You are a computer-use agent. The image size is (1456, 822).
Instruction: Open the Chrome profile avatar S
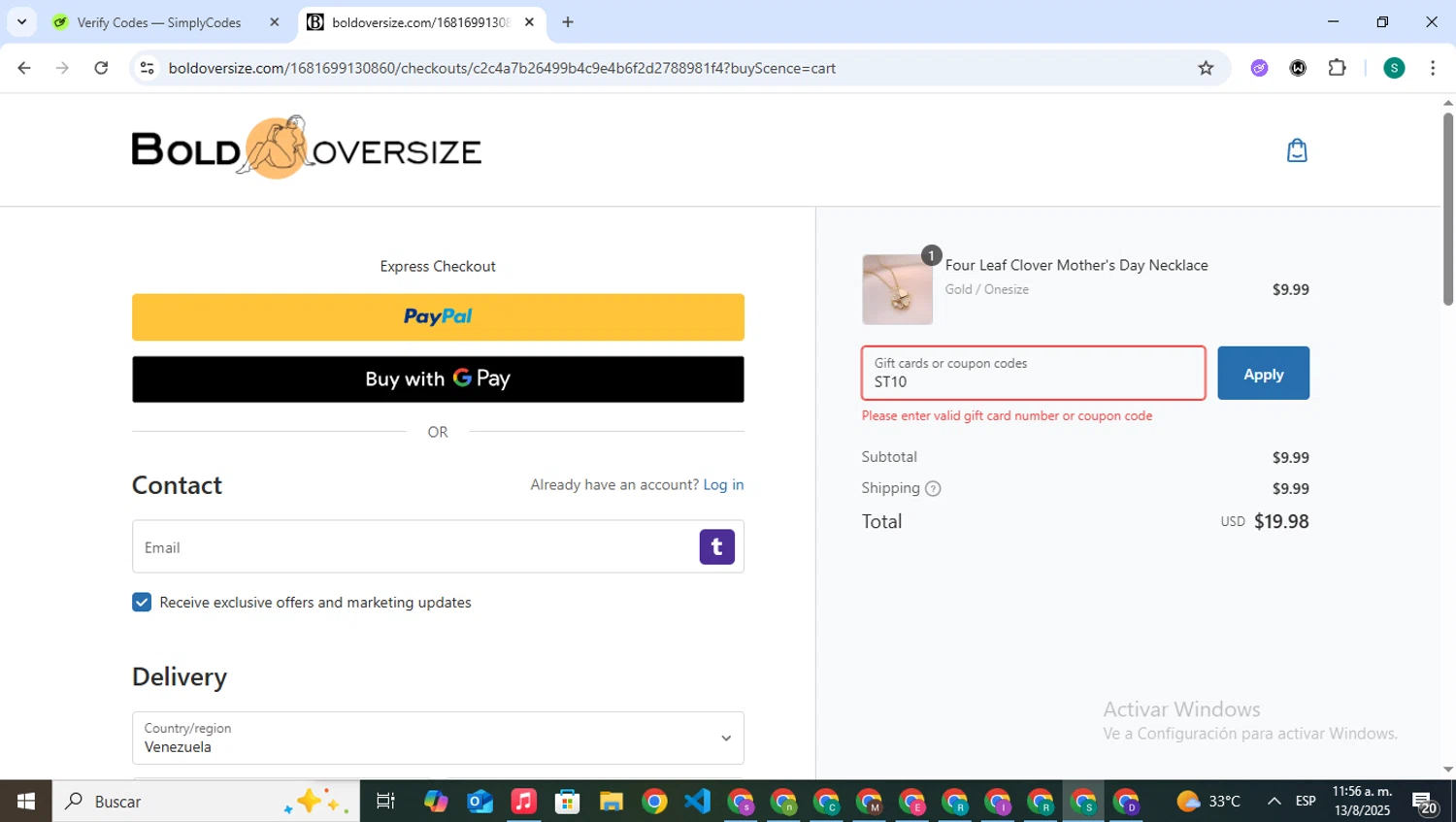[x=1394, y=68]
